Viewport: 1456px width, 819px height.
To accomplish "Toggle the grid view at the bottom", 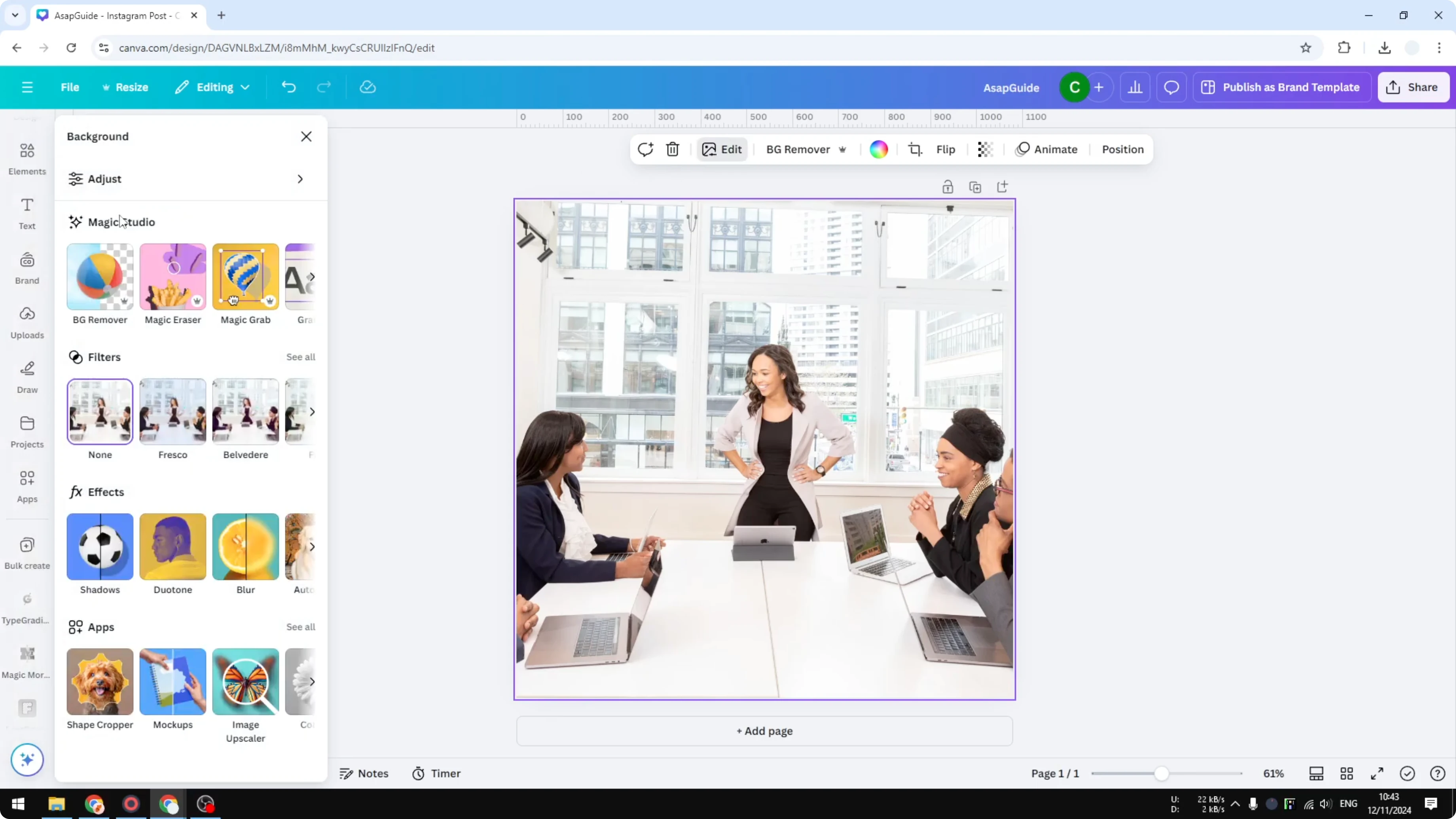I will [1346, 773].
